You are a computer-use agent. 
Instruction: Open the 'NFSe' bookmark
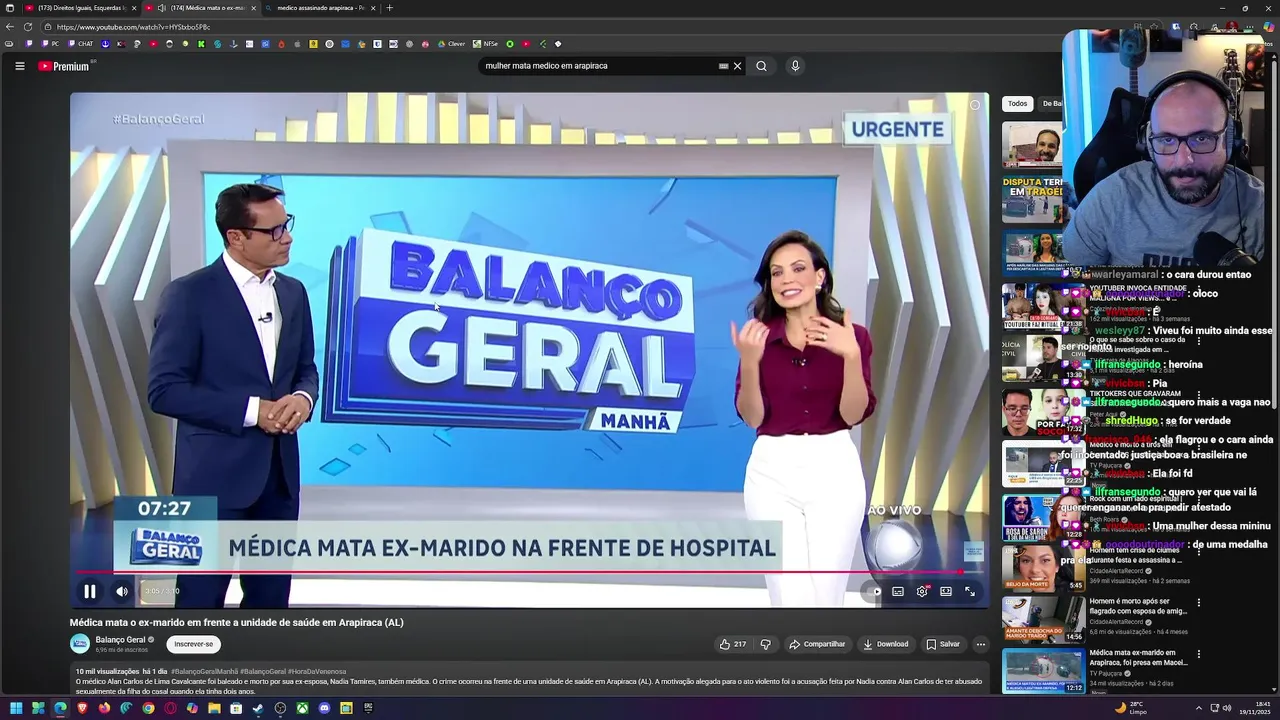click(486, 44)
